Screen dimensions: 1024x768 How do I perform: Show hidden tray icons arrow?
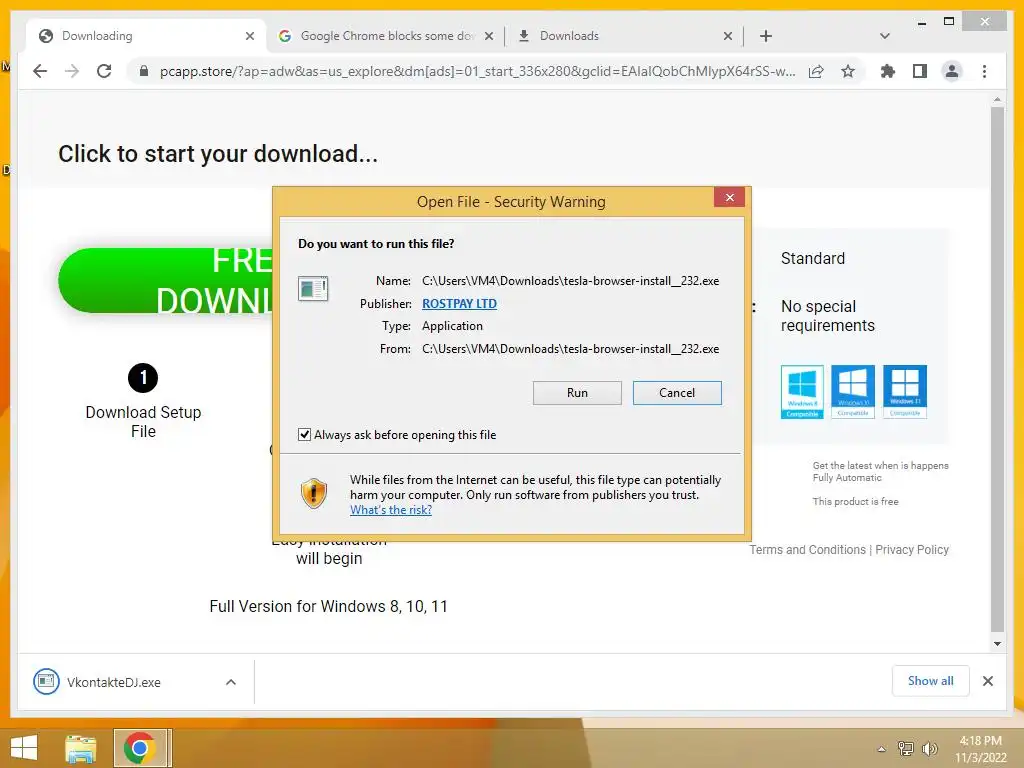pos(882,749)
